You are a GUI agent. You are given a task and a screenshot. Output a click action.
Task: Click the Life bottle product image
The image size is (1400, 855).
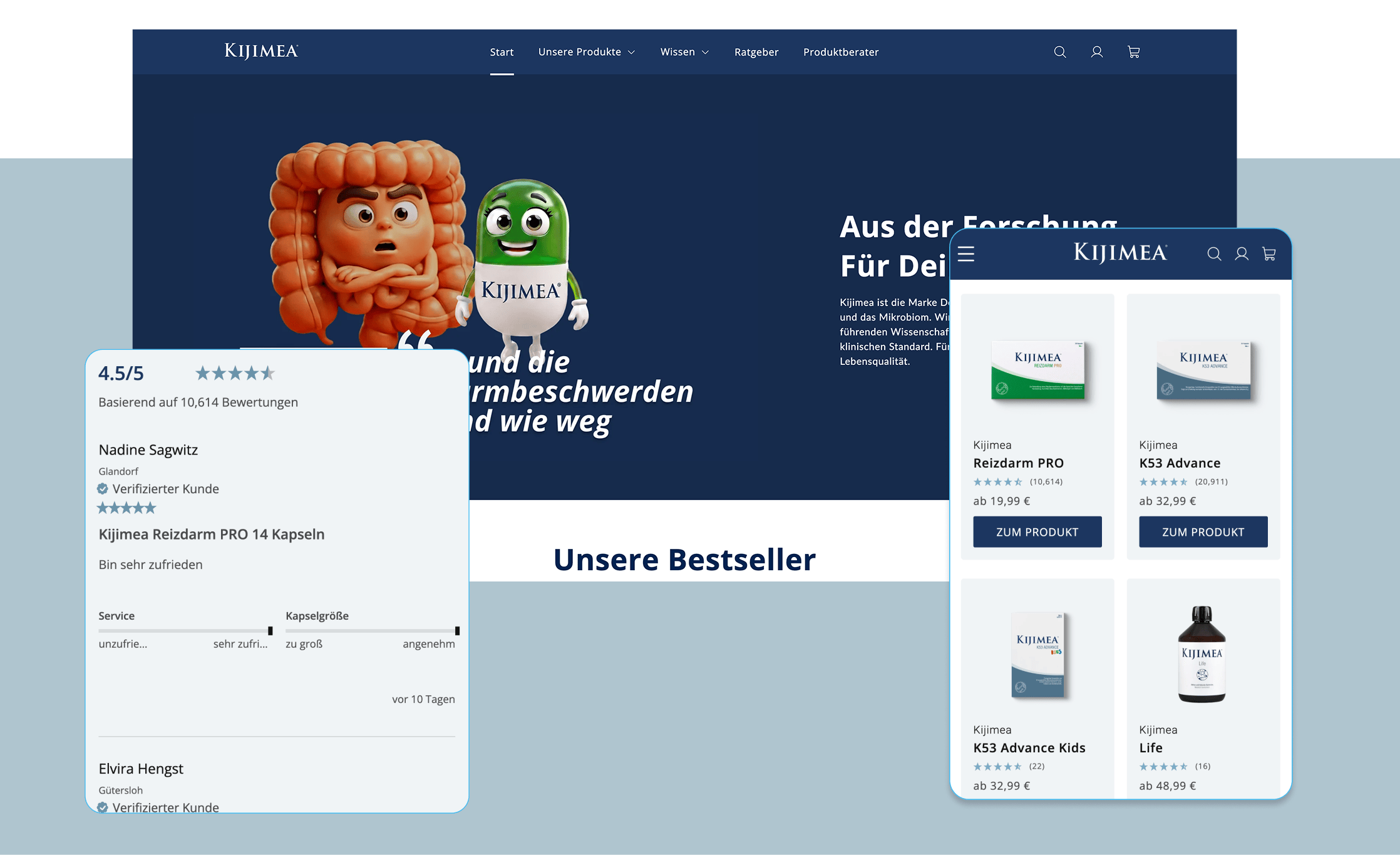pyautogui.click(x=1202, y=654)
